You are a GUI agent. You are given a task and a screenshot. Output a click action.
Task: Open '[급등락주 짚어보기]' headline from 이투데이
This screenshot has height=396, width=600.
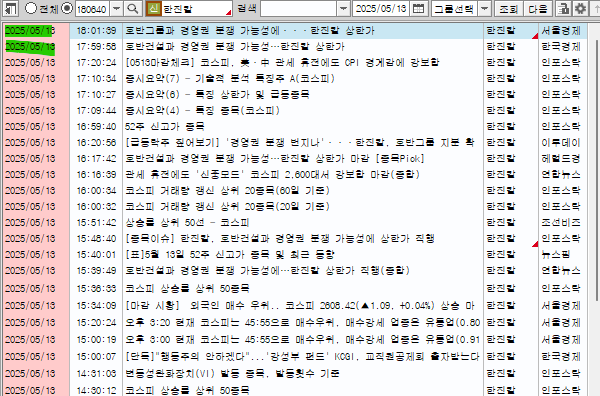[x=300, y=143]
